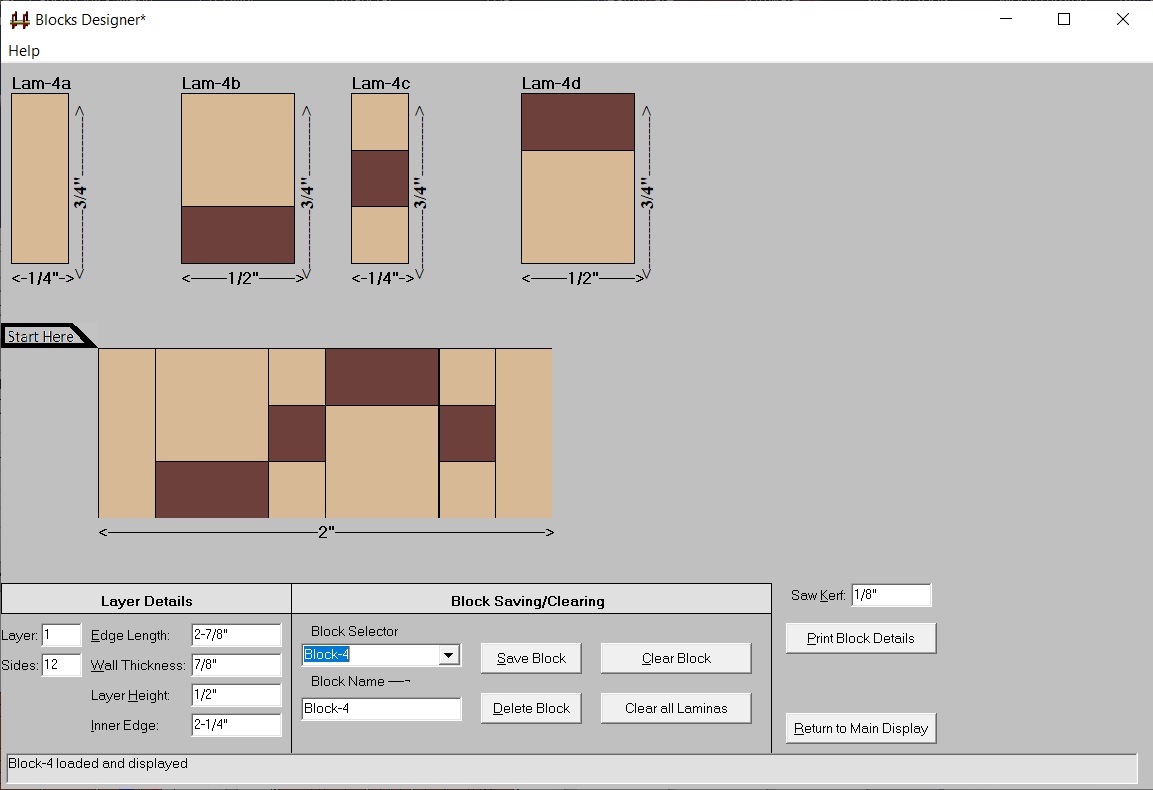The width and height of the screenshot is (1153, 790).
Task: Click Delete Block
Action: [530, 707]
